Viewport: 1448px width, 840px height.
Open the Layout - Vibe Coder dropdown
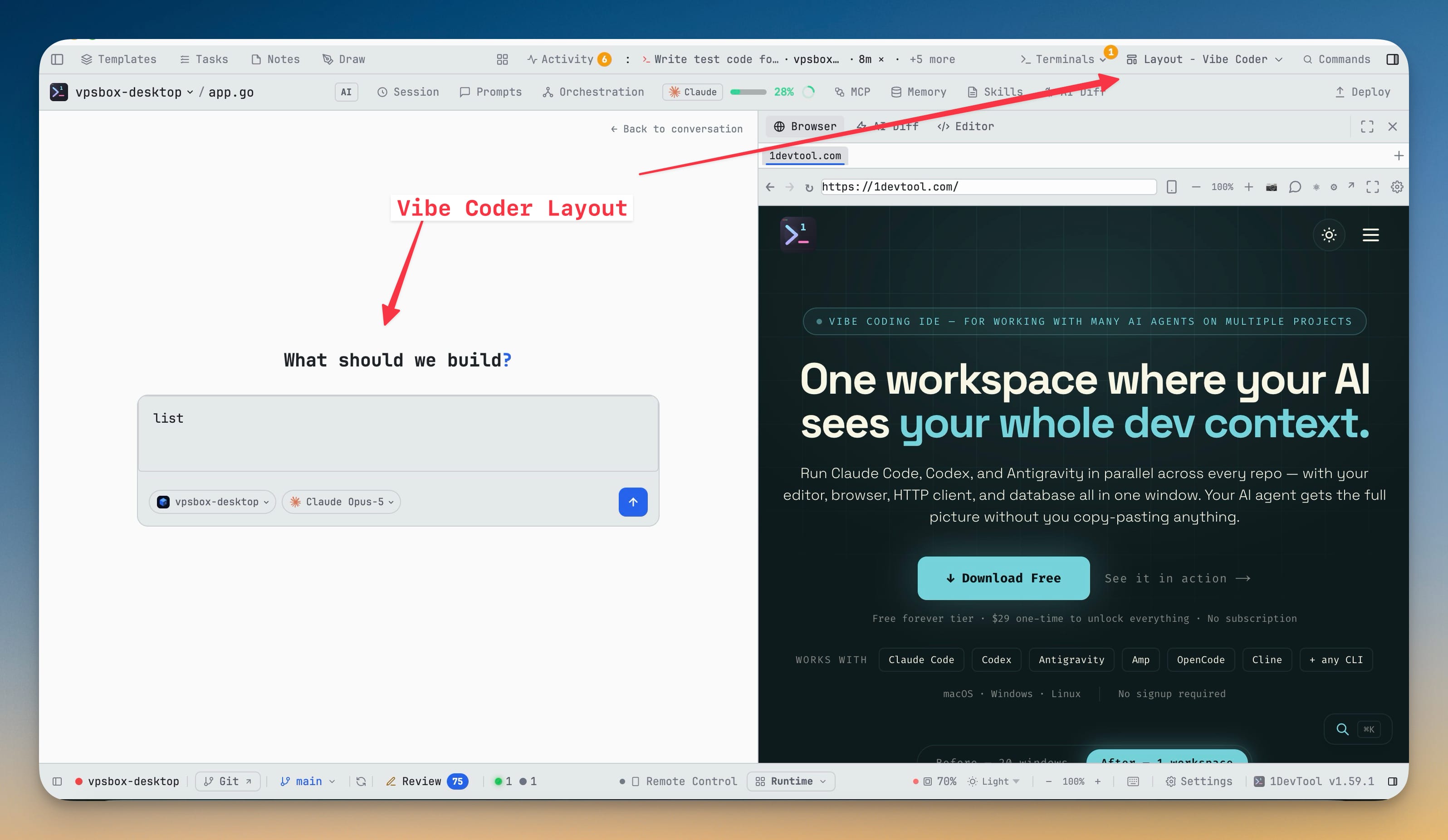[1204, 59]
